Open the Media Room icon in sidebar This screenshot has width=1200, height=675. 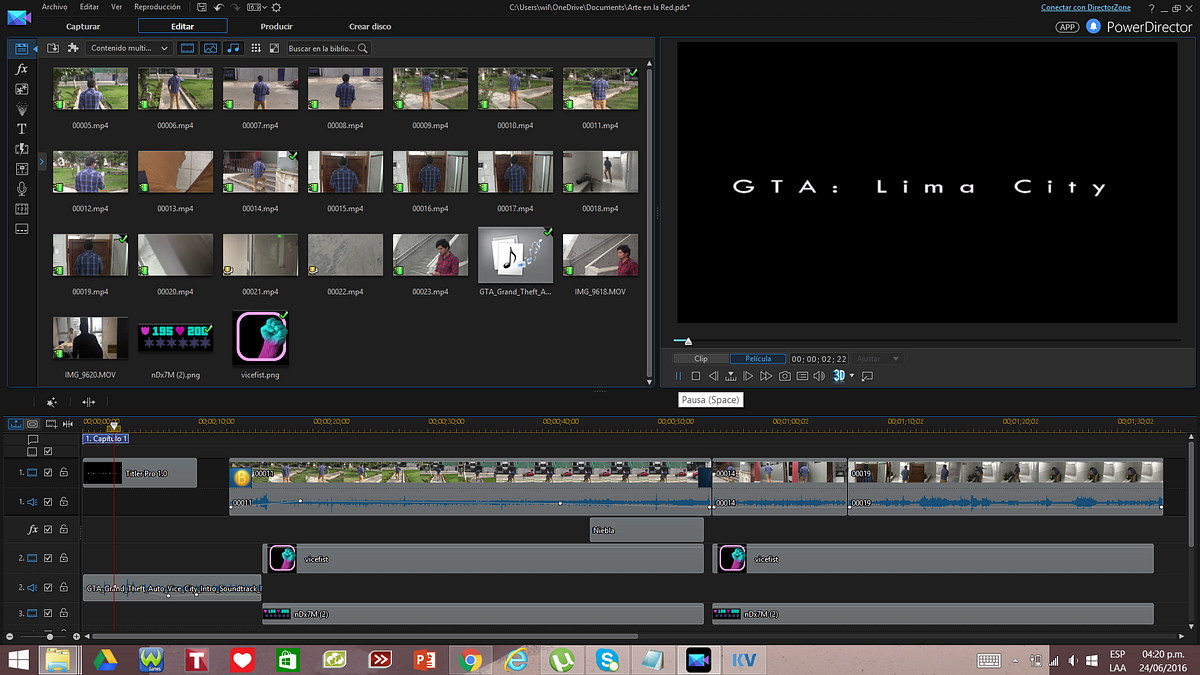coord(21,48)
